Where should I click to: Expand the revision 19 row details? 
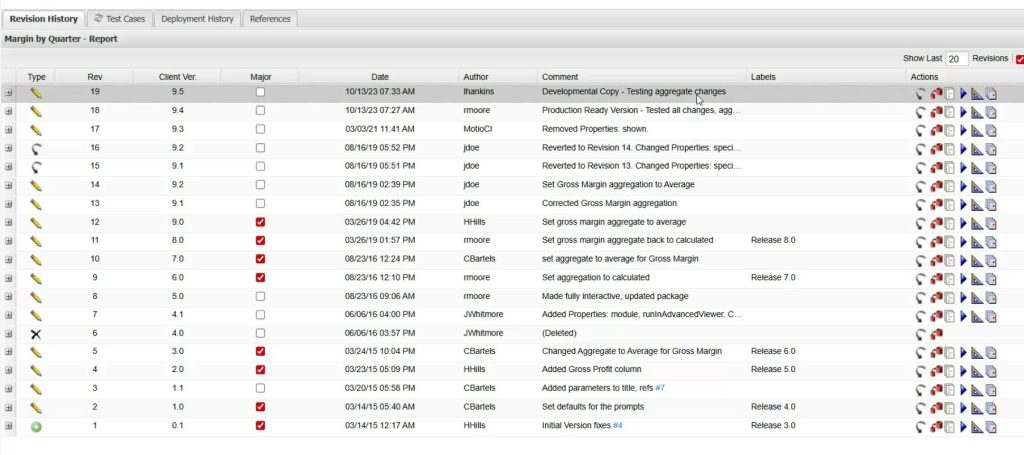pyautogui.click(x=8, y=93)
